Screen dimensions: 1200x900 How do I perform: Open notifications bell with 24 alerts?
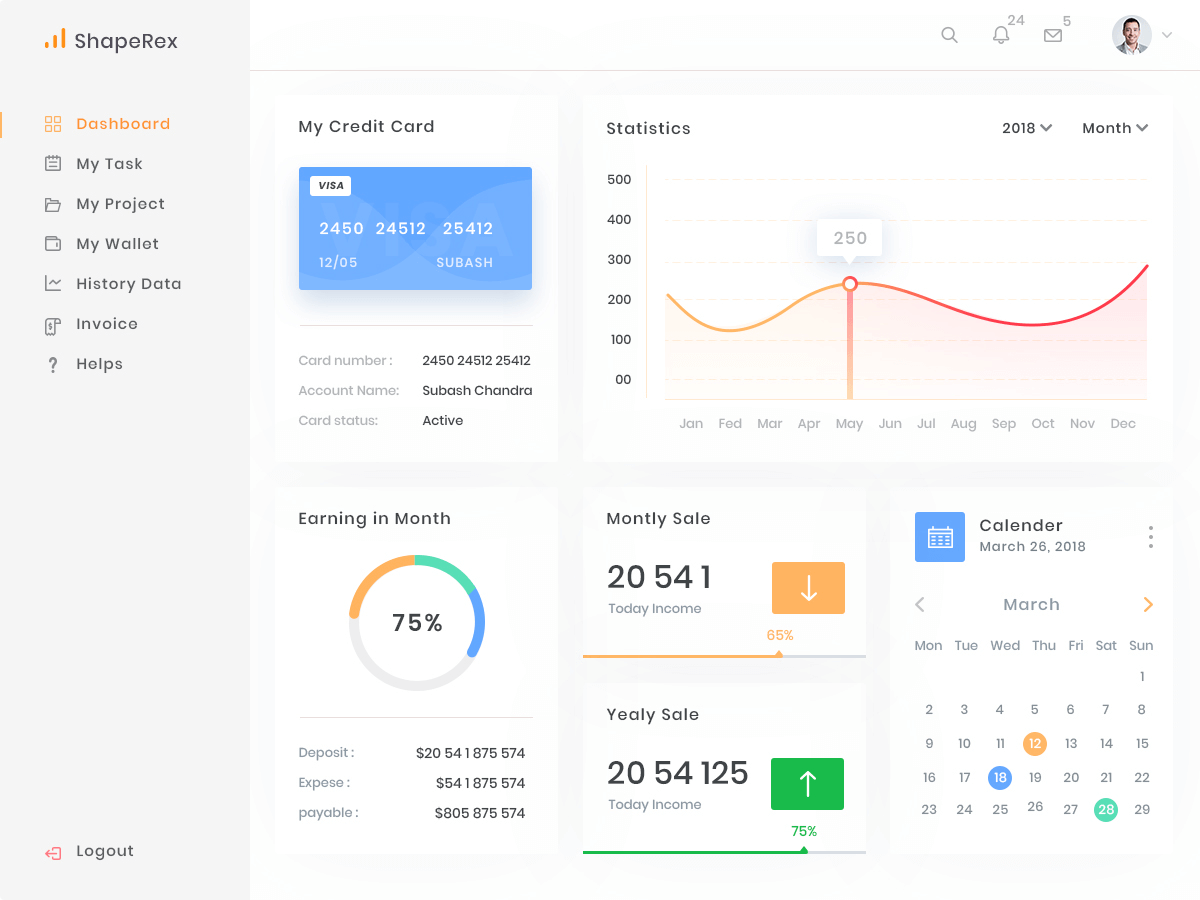[1001, 35]
